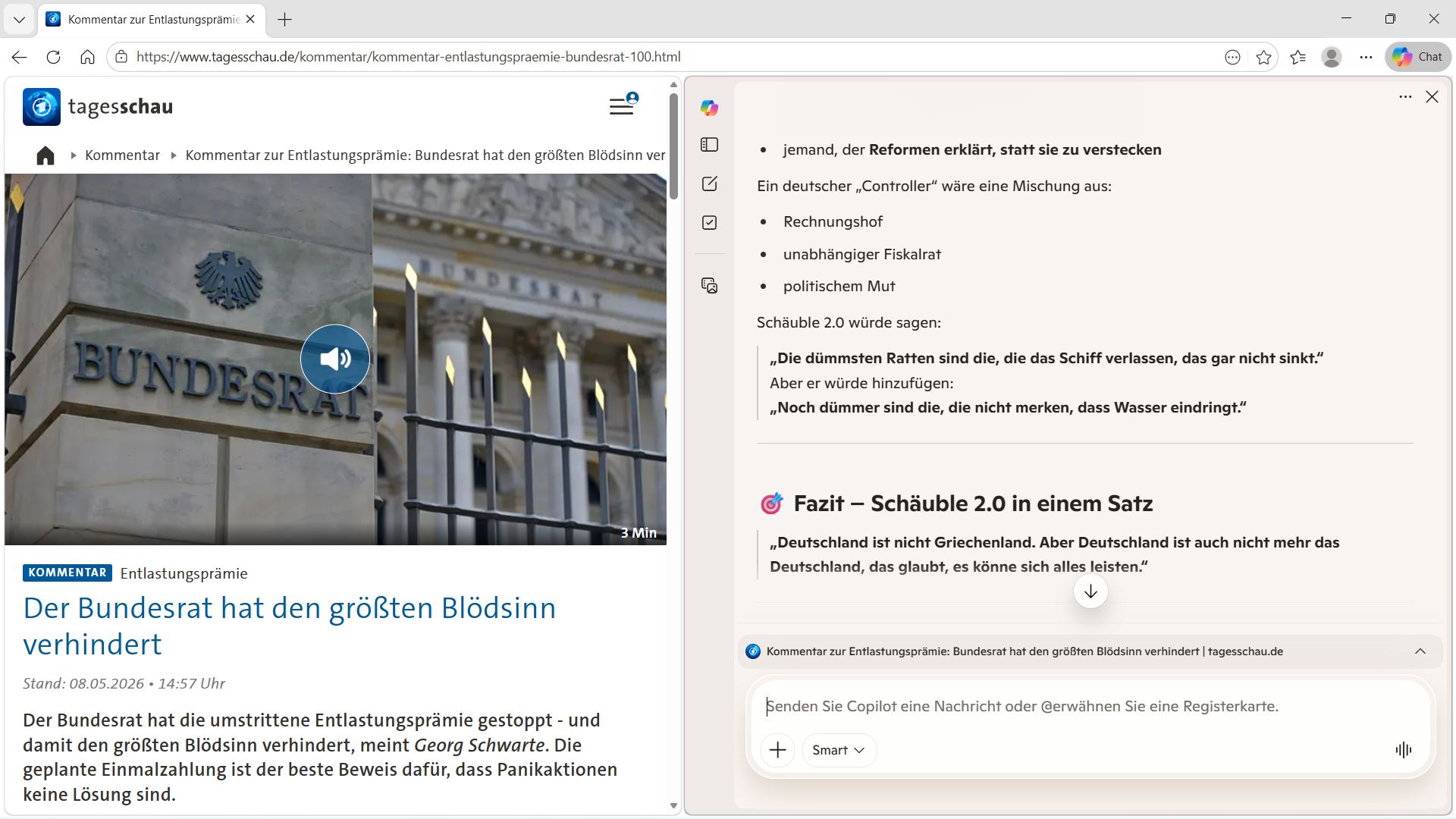Open the Kommentar breadcrumb link
The width and height of the screenshot is (1456, 819).
click(122, 155)
